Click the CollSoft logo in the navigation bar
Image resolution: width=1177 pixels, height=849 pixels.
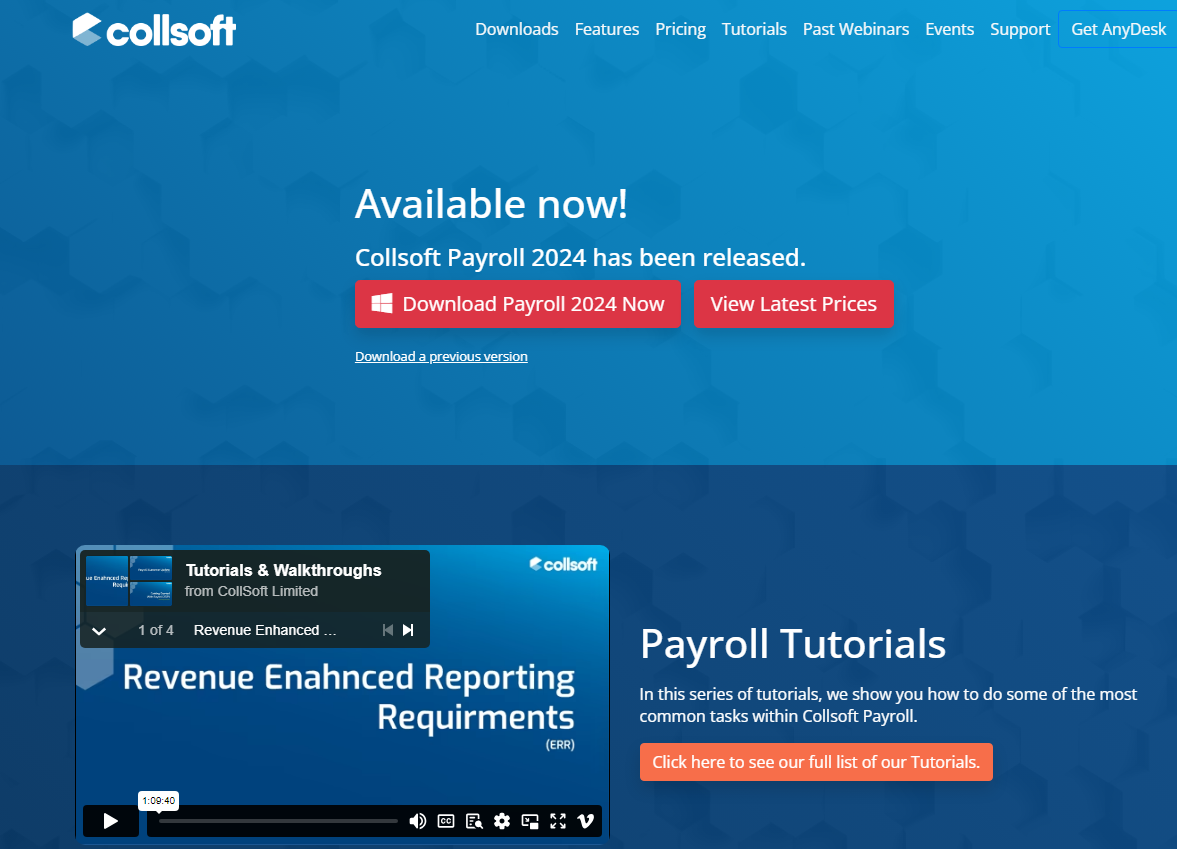(x=154, y=30)
